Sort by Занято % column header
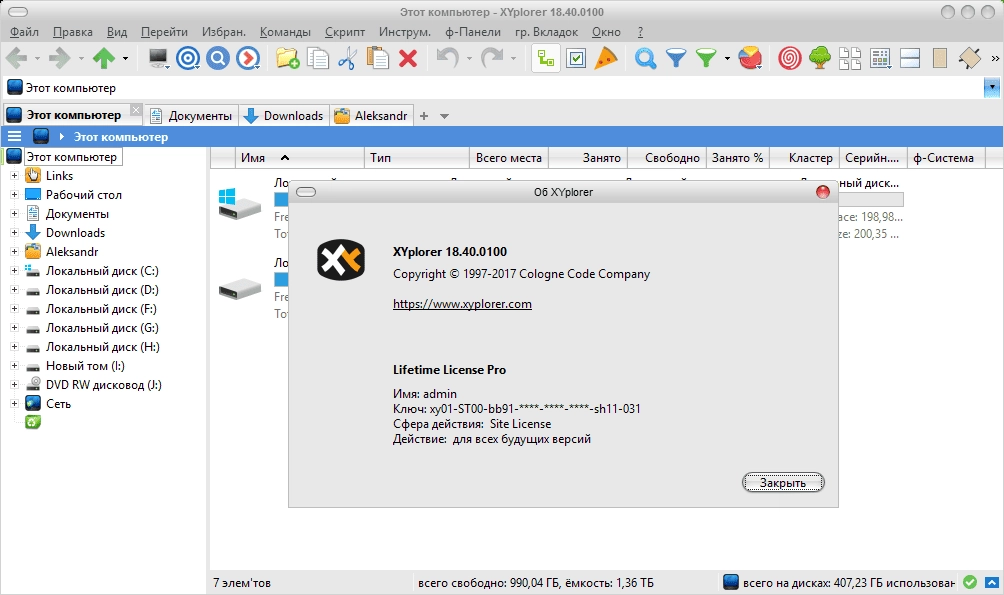 [x=738, y=158]
